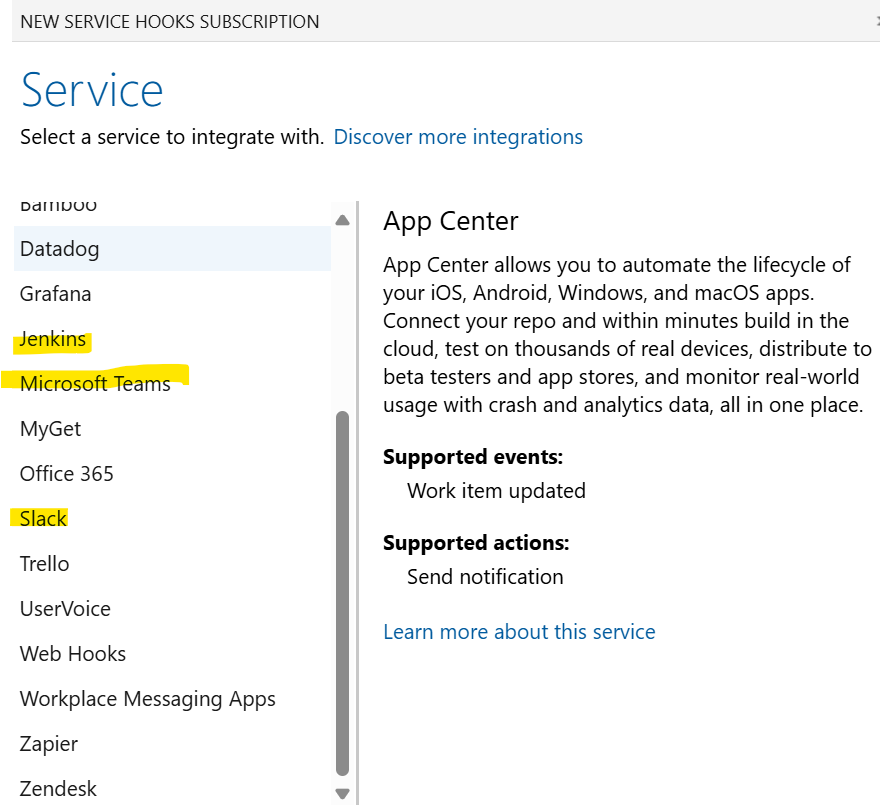Choose Trello service
Viewport: 880px width, 805px height.
172,564
